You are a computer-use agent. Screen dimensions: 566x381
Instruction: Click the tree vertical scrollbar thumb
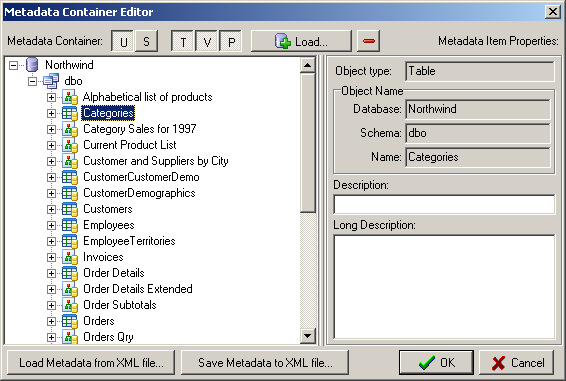308,143
